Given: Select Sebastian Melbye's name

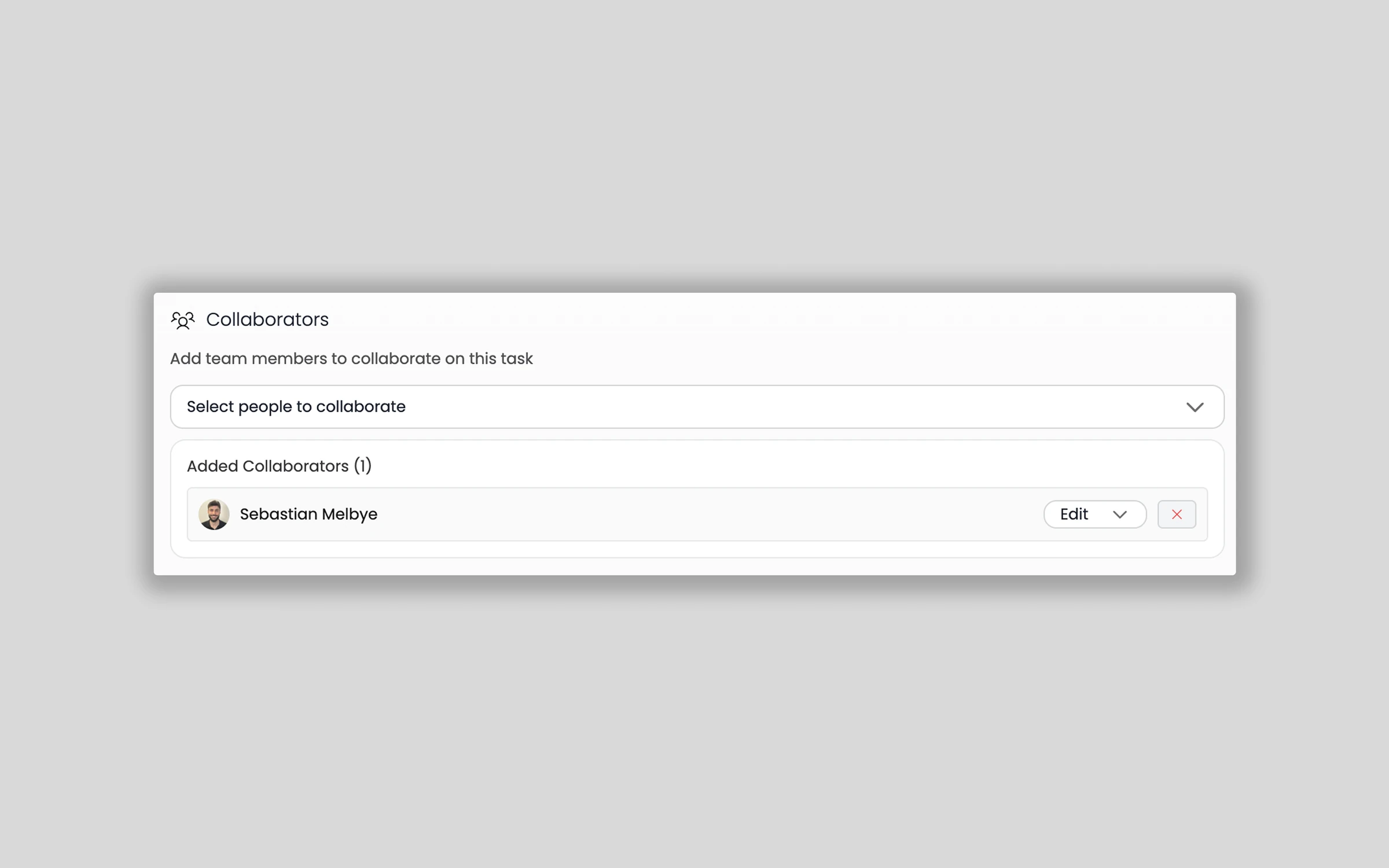Looking at the screenshot, I should coord(308,514).
